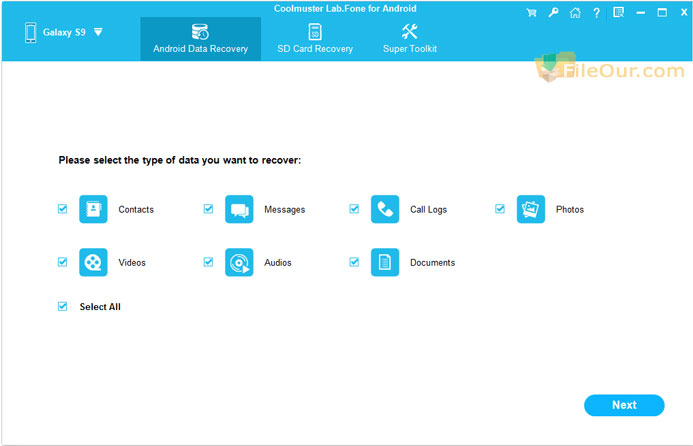The width and height of the screenshot is (693, 446).
Task: Toggle the Photos checkbox
Action: click(x=500, y=209)
